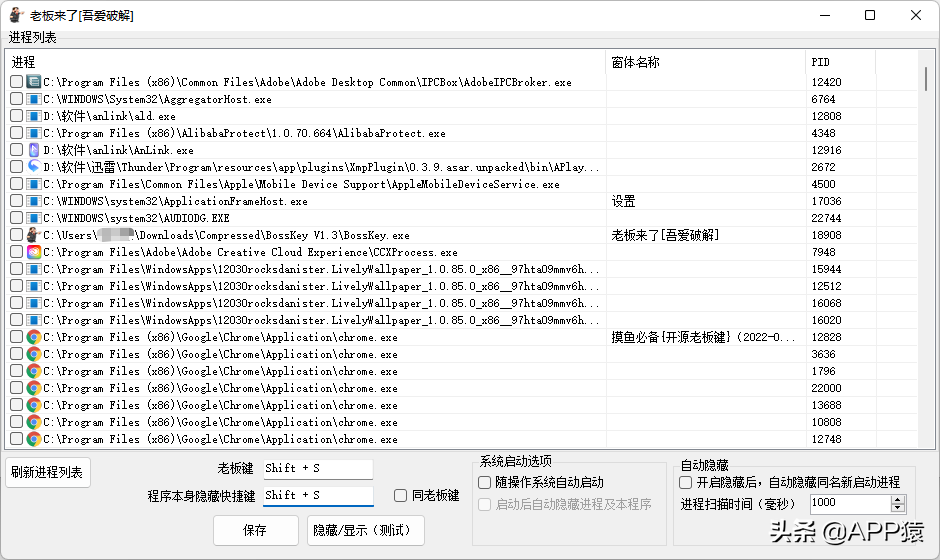
Task: Click the LivelyWallpaper icon for PID 16020
Action: coord(34,320)
